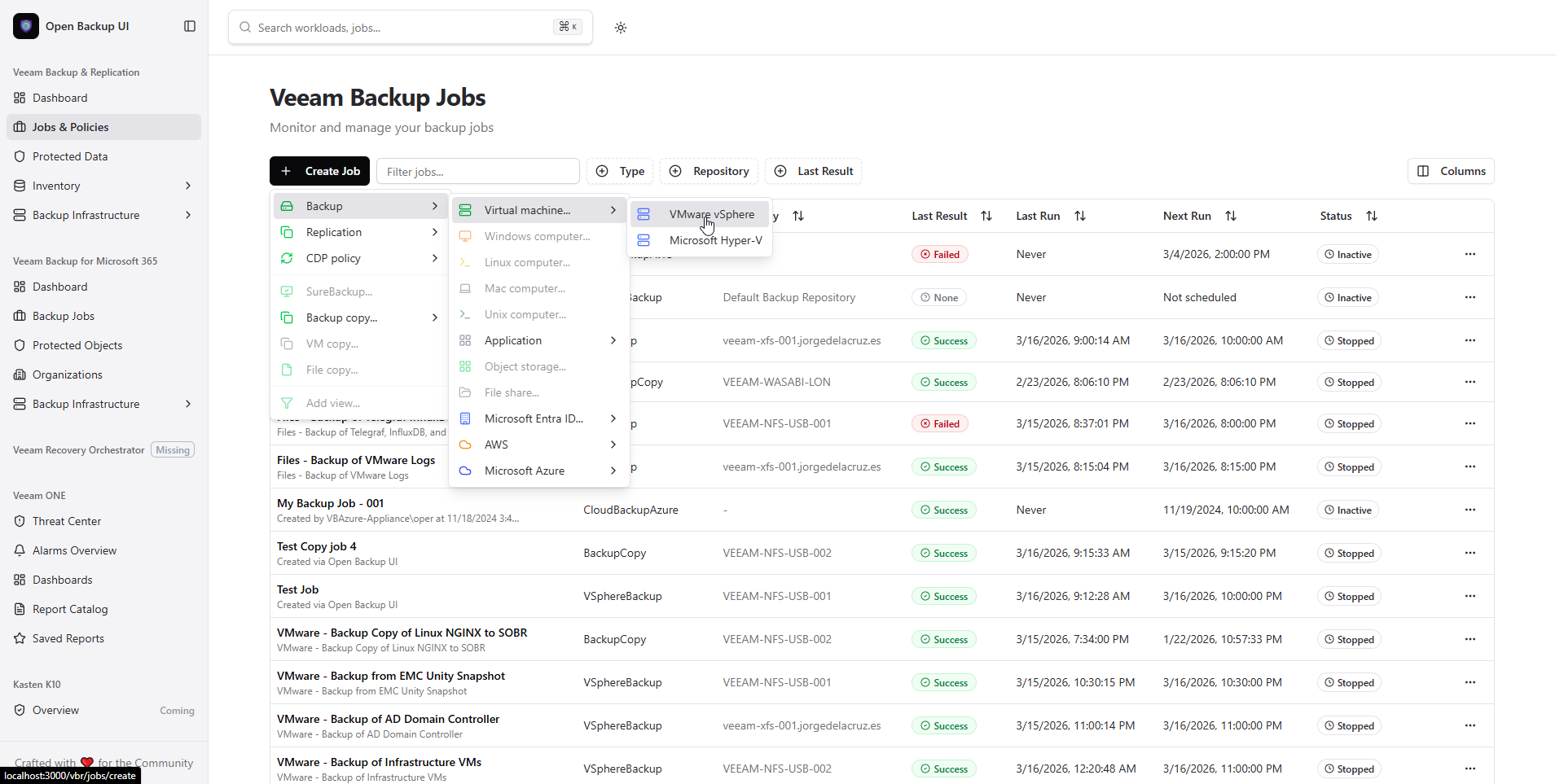Screen dimensions: 1564x784
Task: Click the Saved Reports star icon
Action: tap(20, 638)
